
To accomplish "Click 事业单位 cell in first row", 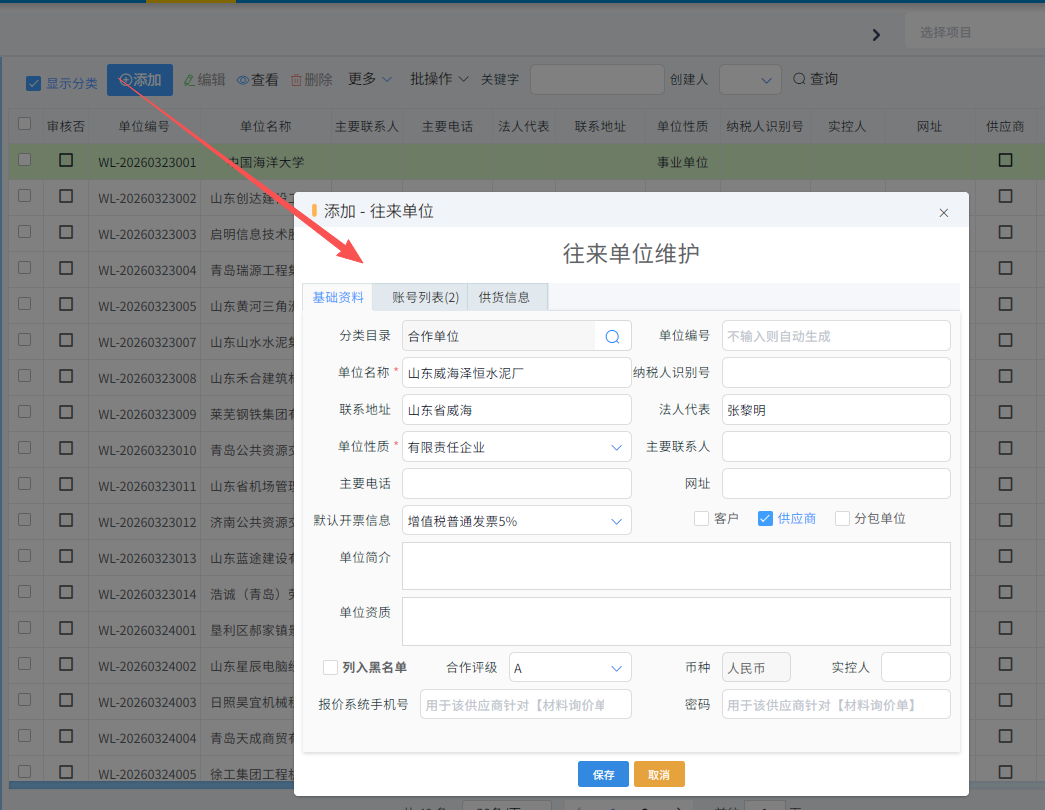I will pos(682,163).
